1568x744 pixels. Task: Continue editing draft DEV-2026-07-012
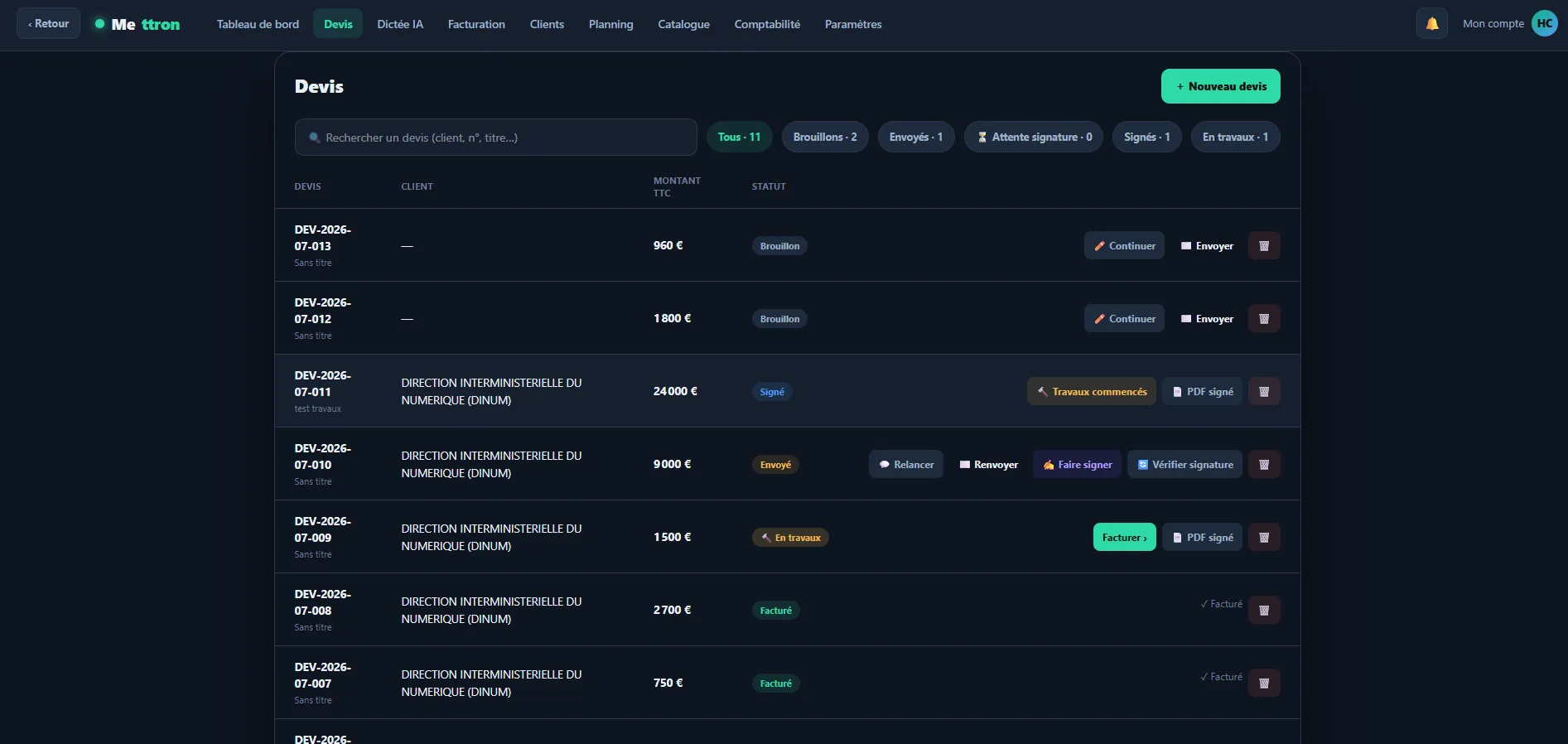[x=1124, y=318]
